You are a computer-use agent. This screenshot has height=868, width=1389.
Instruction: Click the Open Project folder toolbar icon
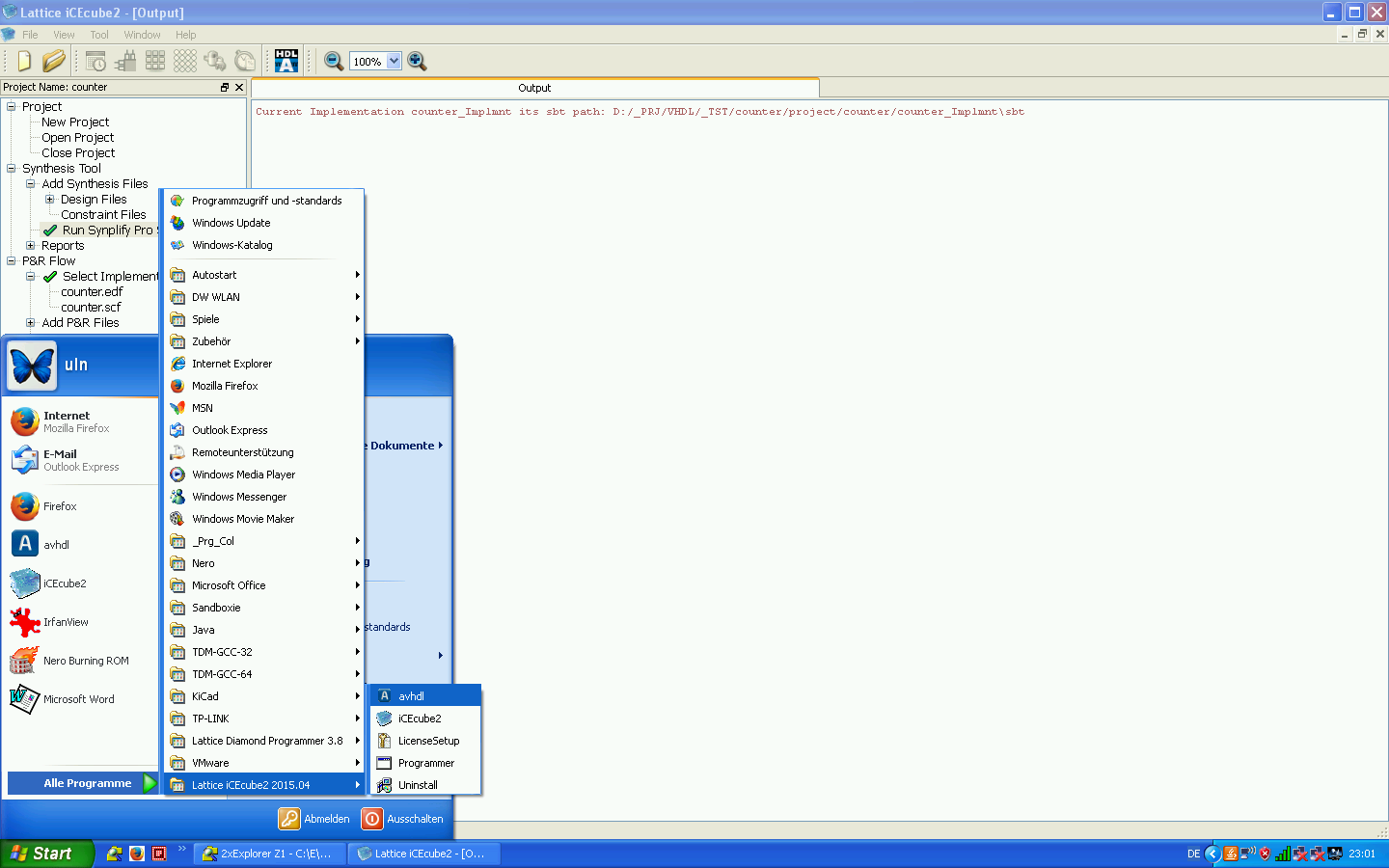click(x=54, y=61)
